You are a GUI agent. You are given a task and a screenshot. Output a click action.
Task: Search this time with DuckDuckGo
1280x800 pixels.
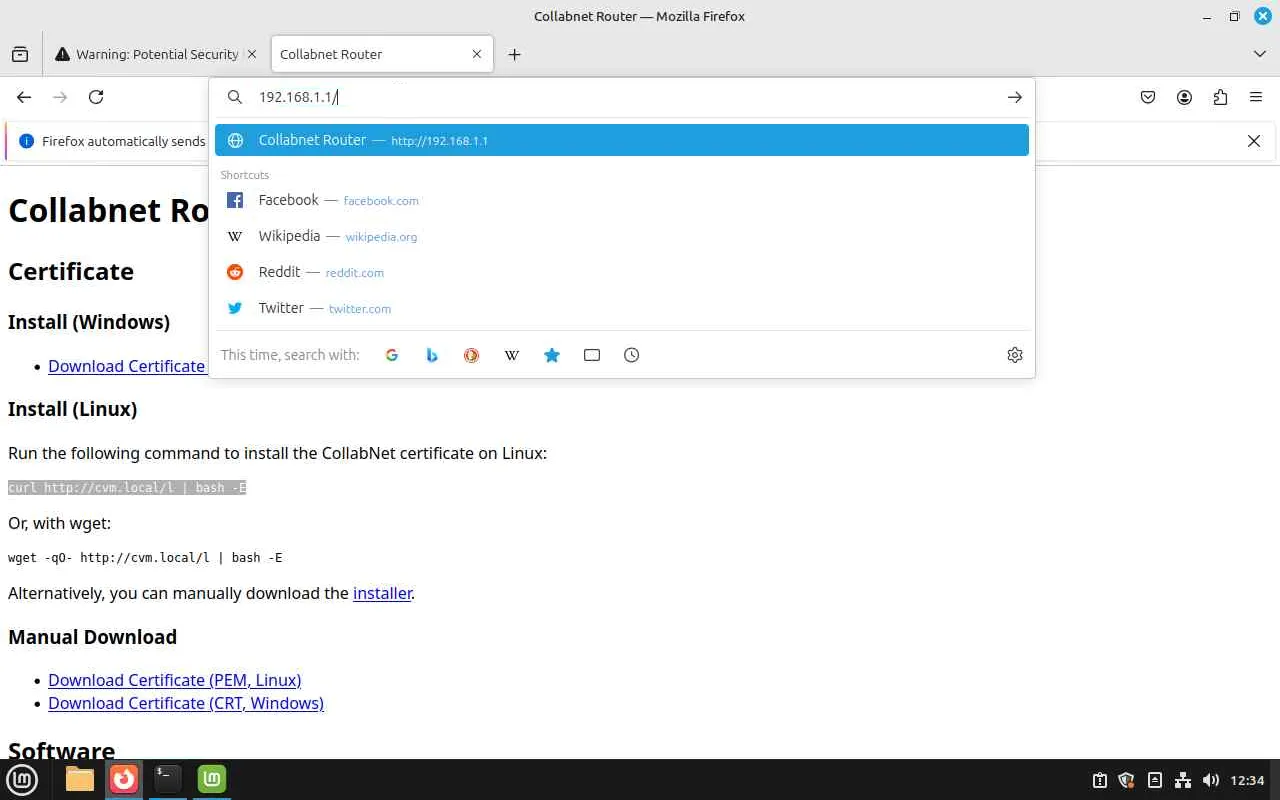tap(472, 355)
